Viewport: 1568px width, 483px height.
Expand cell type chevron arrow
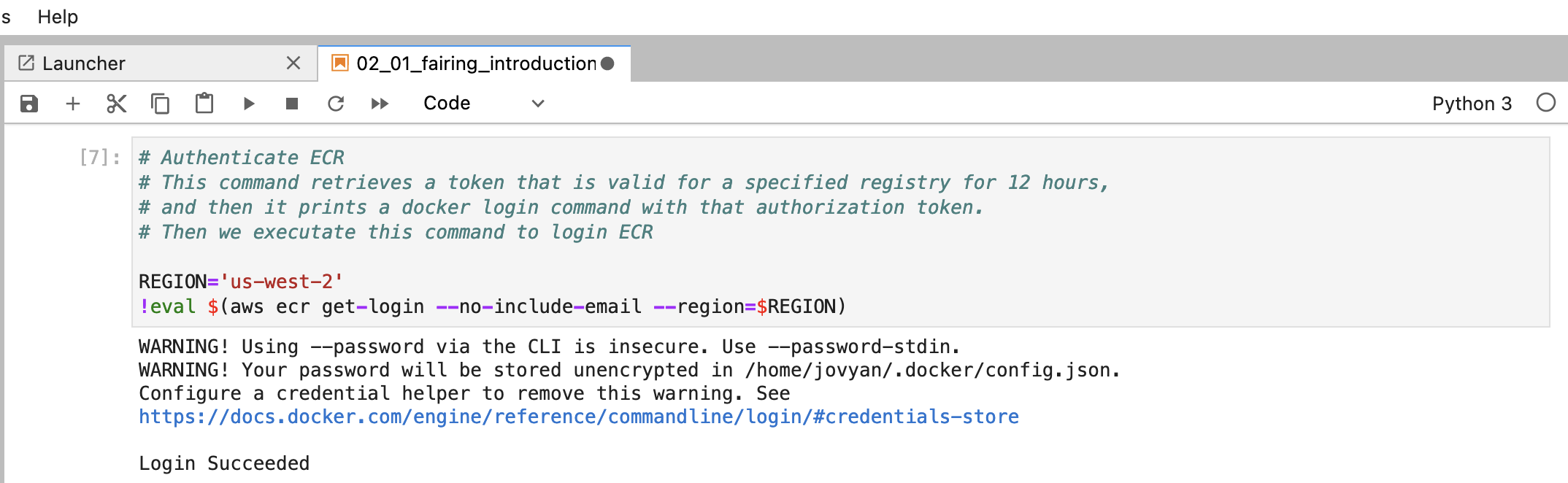coord(538,104)
